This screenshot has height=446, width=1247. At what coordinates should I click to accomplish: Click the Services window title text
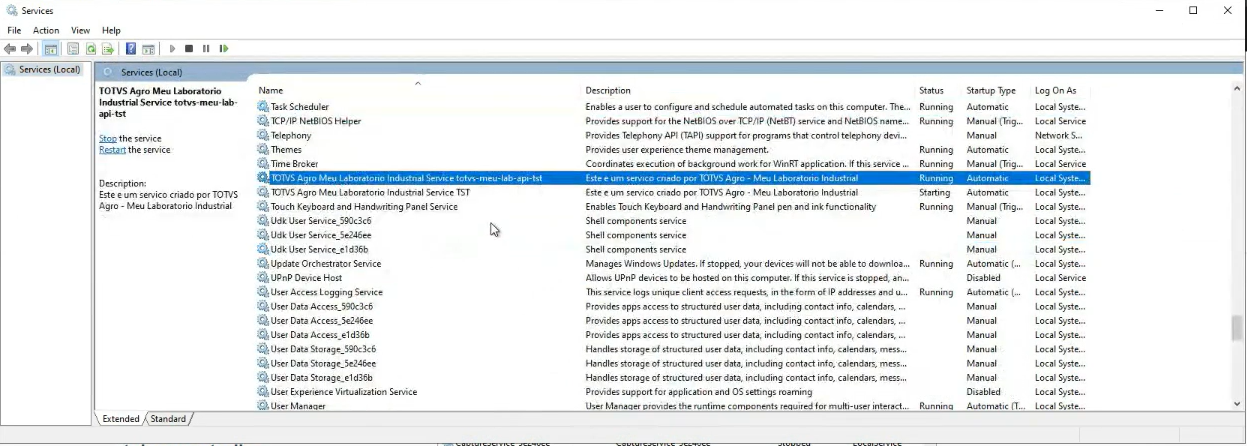38,10
